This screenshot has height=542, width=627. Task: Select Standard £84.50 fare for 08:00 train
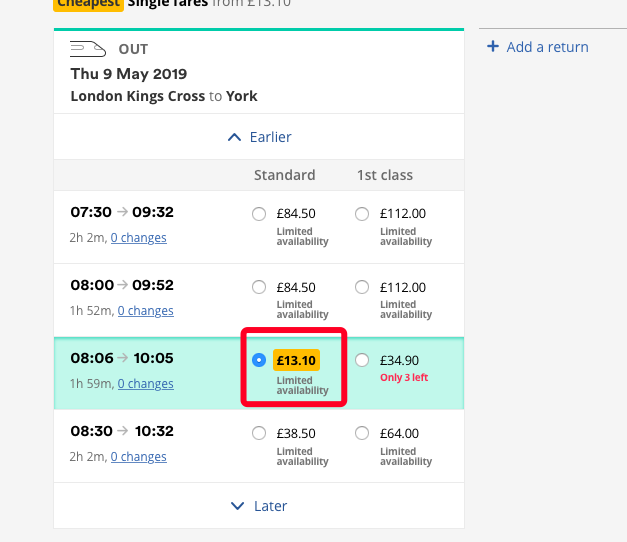[259, 287]
